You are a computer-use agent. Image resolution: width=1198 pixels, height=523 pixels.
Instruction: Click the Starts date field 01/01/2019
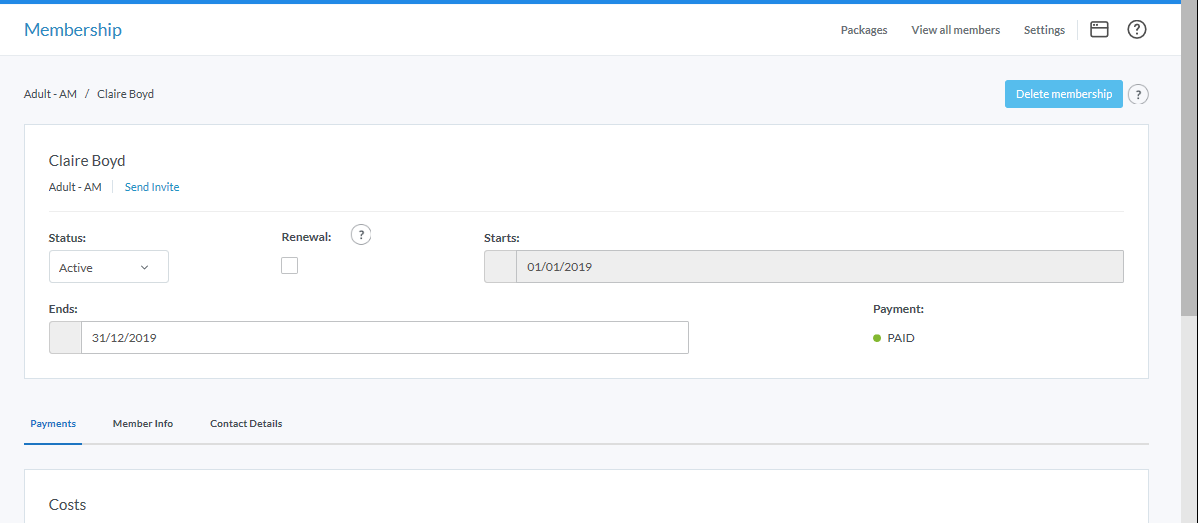click(x=819, y=267)
